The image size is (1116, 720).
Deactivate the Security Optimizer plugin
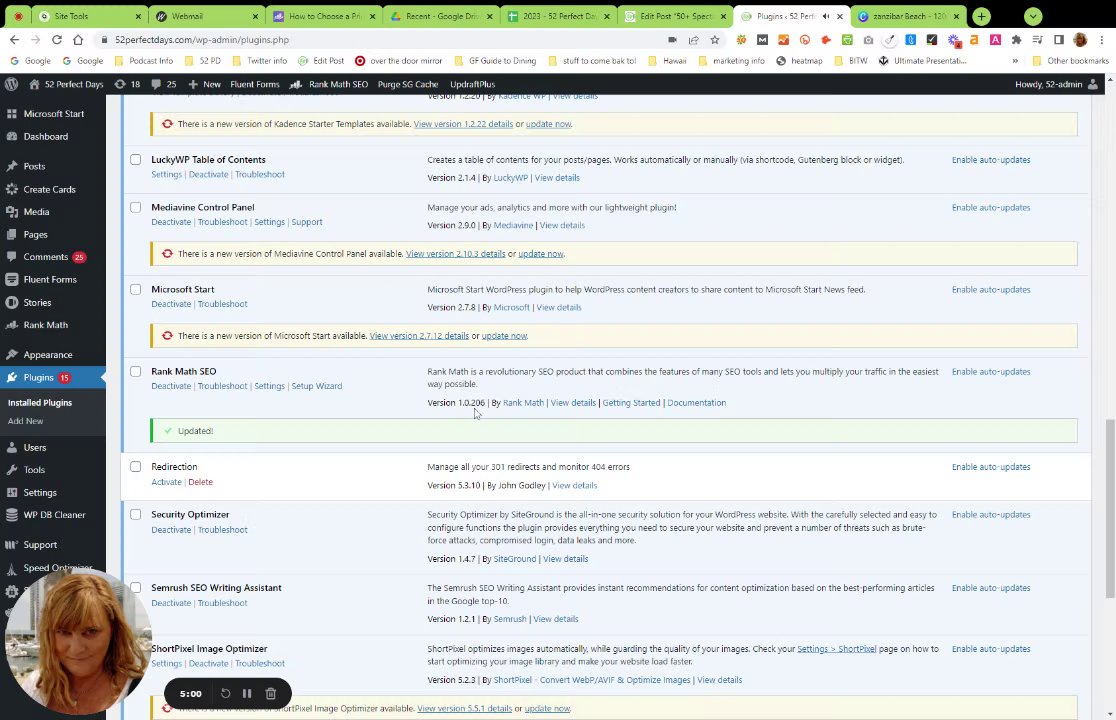[171, 530]
